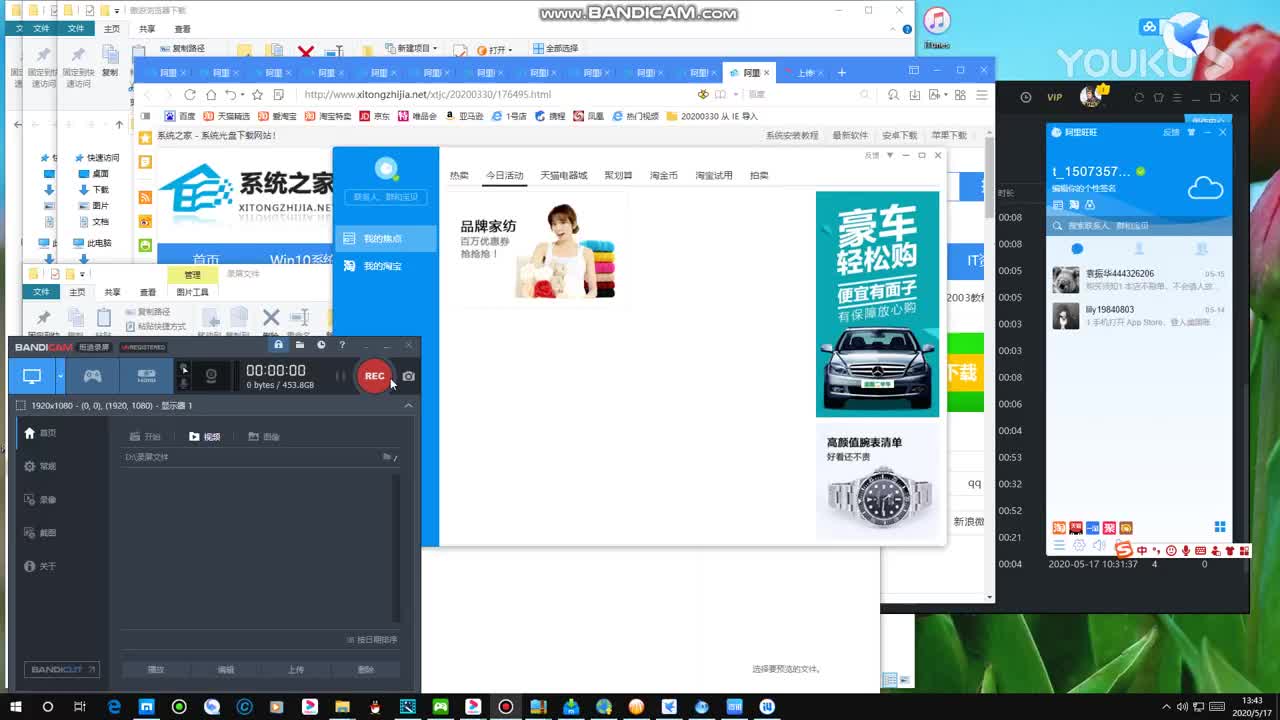Viewport: 1280px width, 720px height.
Task: Open the popup window's dropdown triangle menu
Action: pyautogui.click(x=890, y=155)
